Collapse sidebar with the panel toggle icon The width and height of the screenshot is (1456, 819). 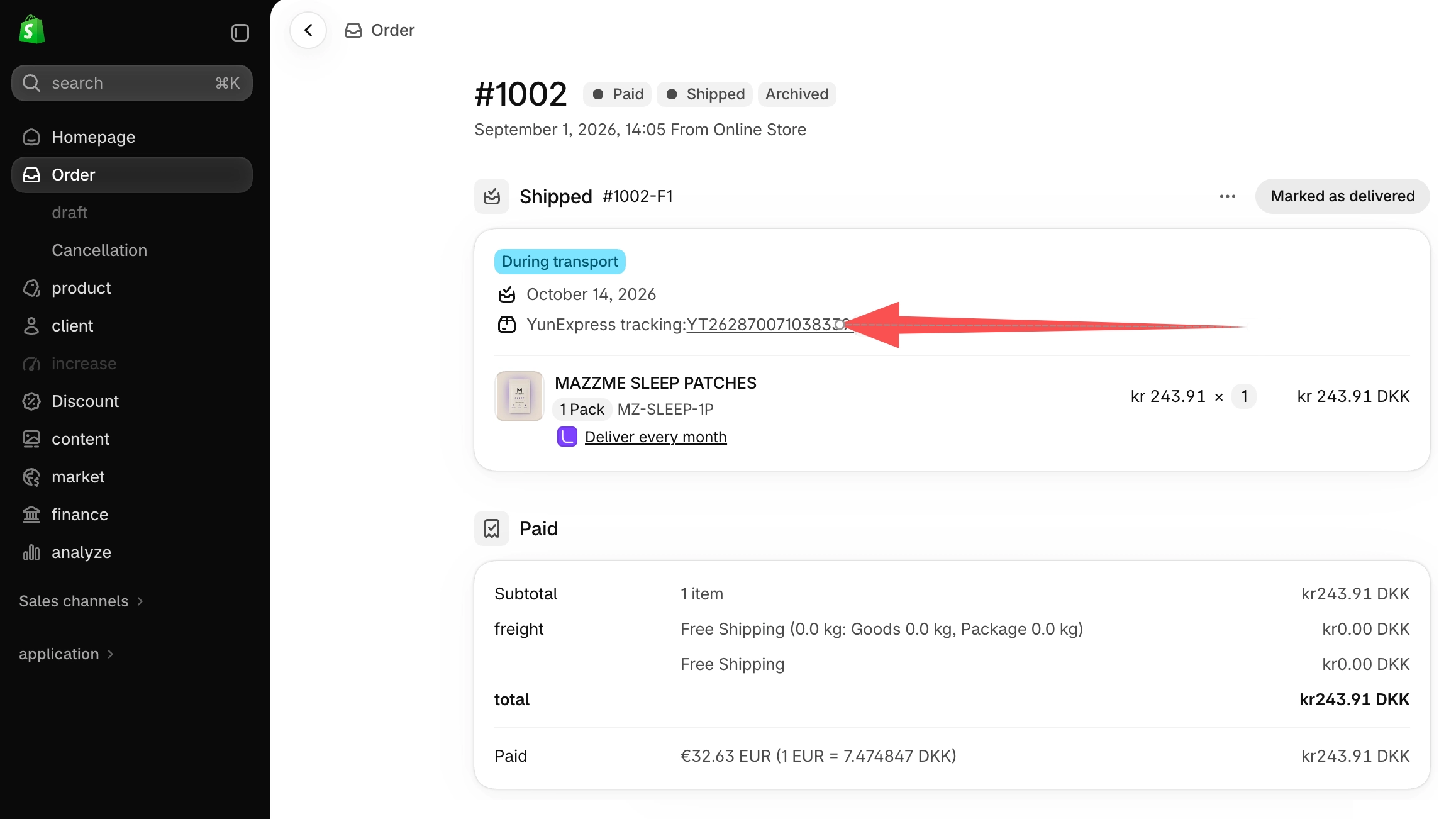coord(240,33)
